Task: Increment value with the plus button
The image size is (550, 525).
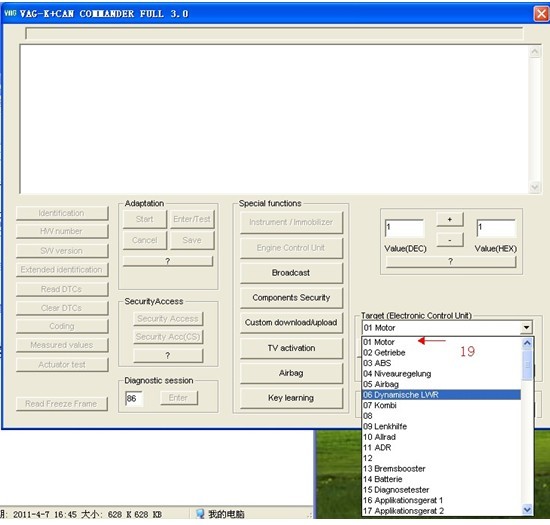Action: (x=450, y=220)
